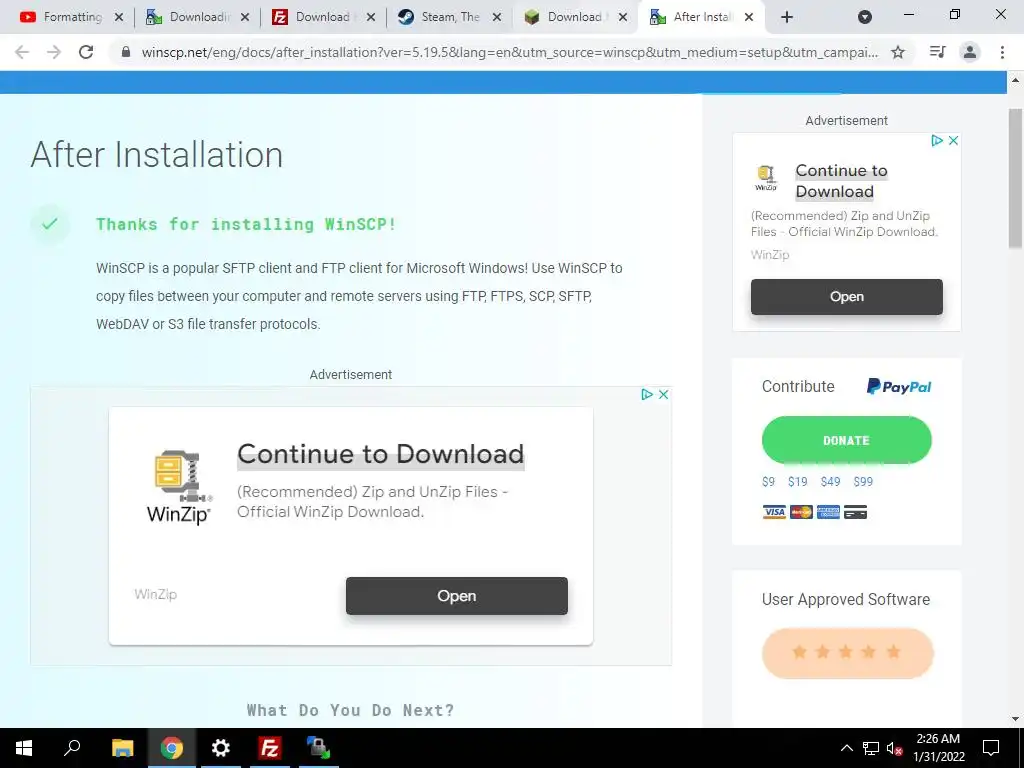Click the Visa card icon
Image resolution: width=1024 pixels, height=768 pixels.
point(775,513)
